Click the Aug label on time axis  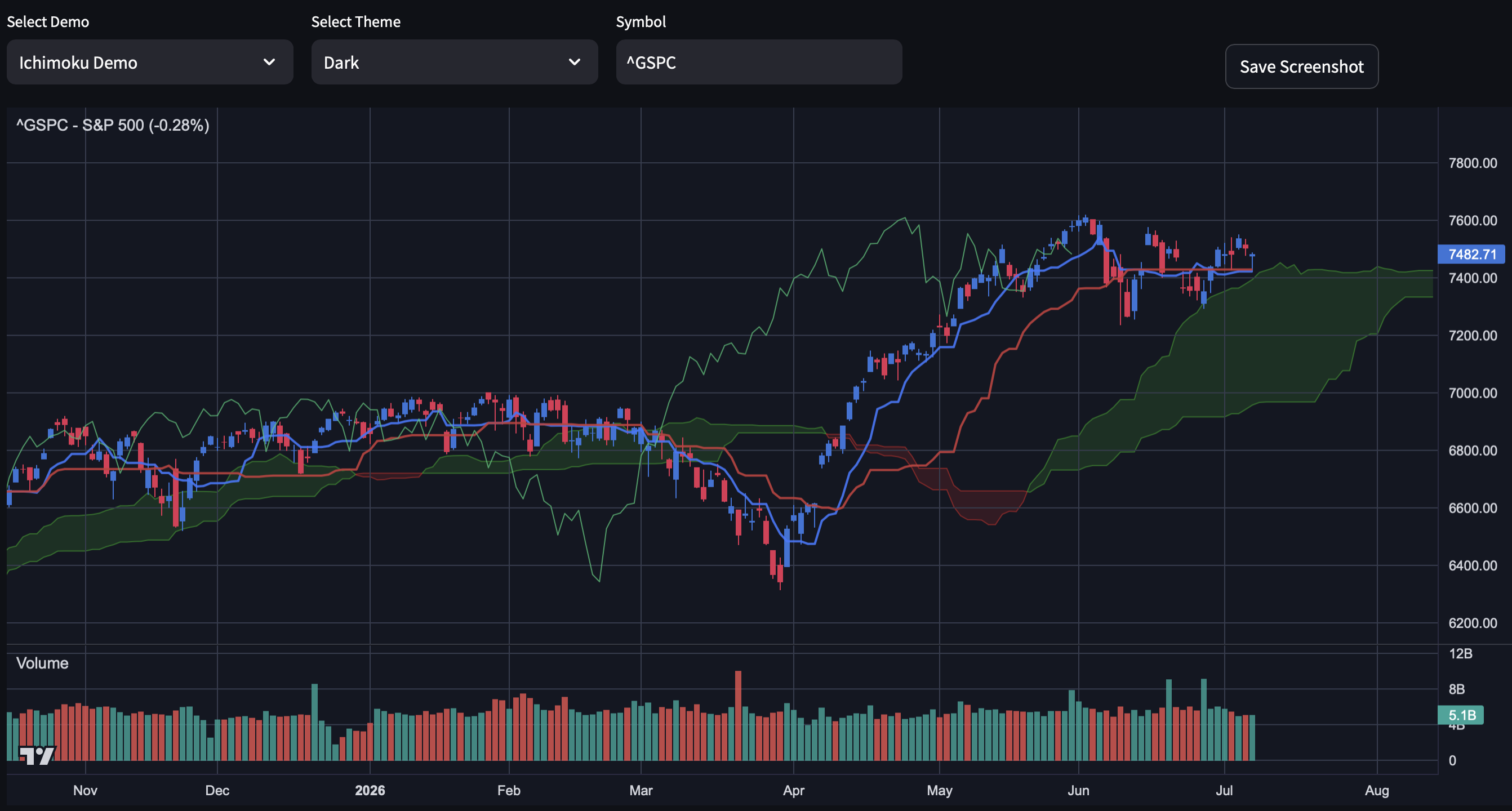click(1376, 790)
